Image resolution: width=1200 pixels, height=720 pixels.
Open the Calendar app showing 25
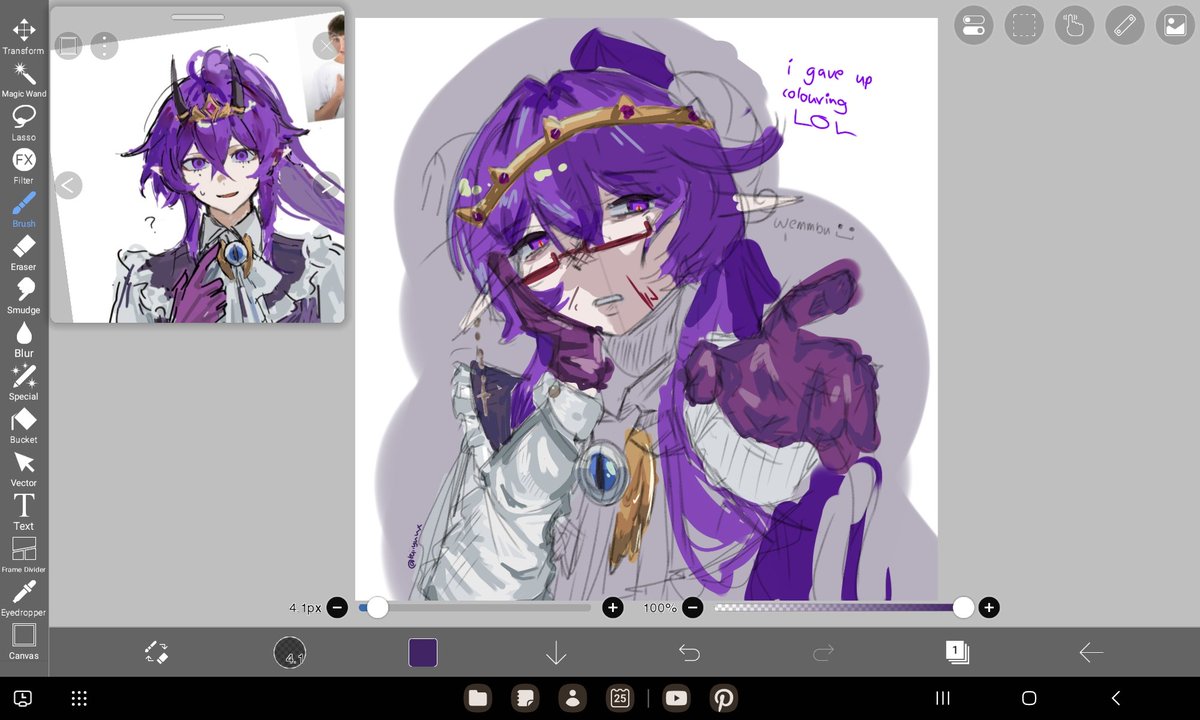click(620, 698)
